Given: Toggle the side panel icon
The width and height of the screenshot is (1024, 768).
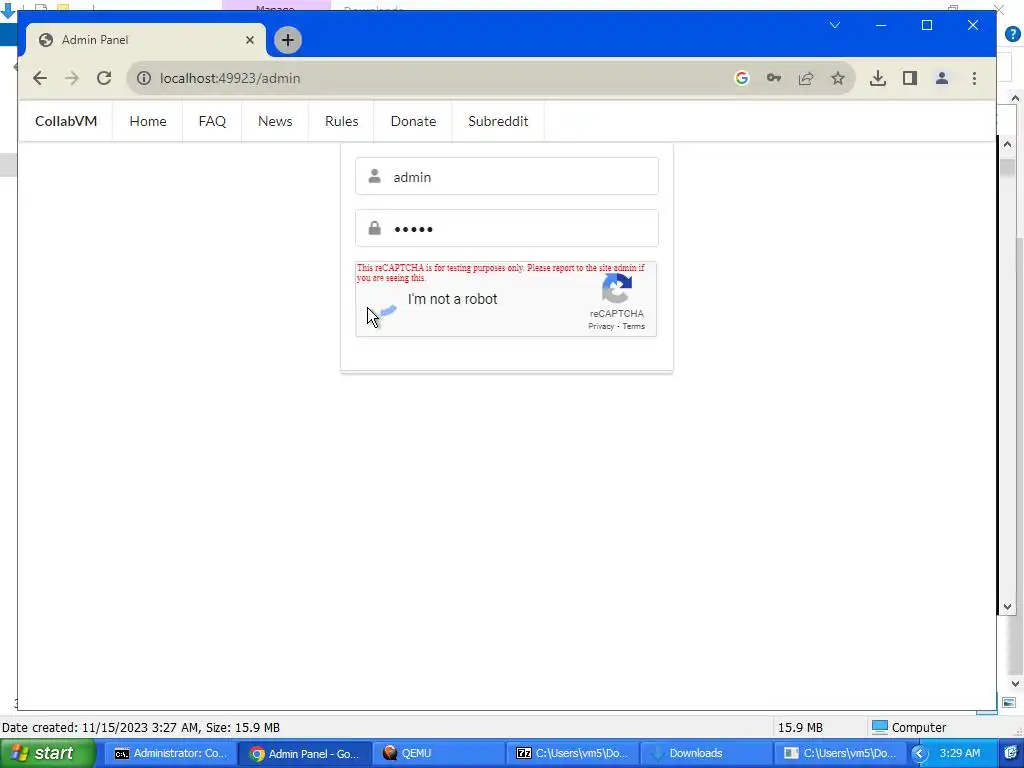Looking at the screenshot, I should [x=910, y=78].
